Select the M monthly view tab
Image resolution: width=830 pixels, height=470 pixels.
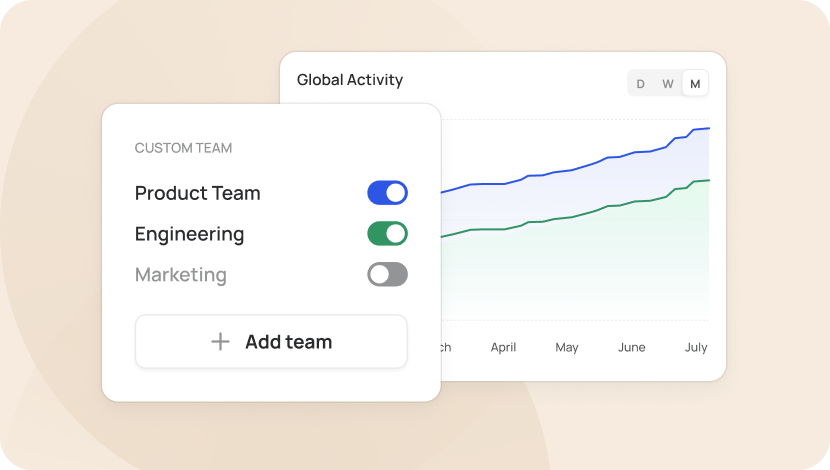[x=696, y=84]
